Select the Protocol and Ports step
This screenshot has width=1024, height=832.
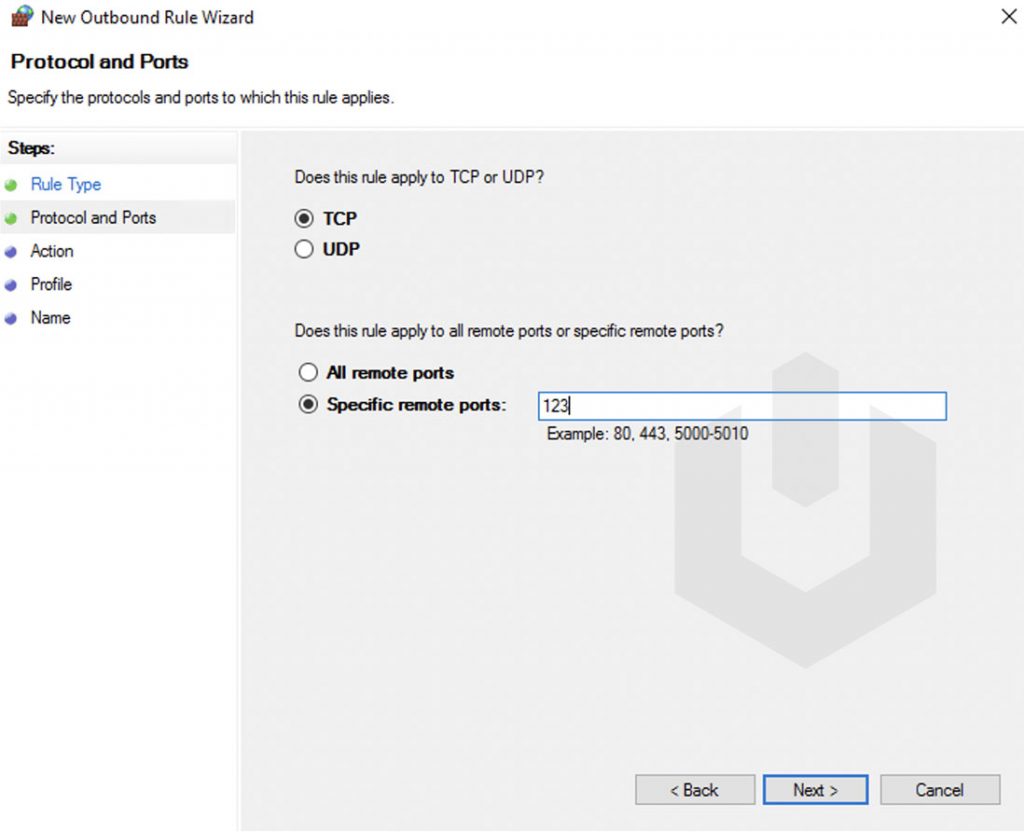coord(94,217)
